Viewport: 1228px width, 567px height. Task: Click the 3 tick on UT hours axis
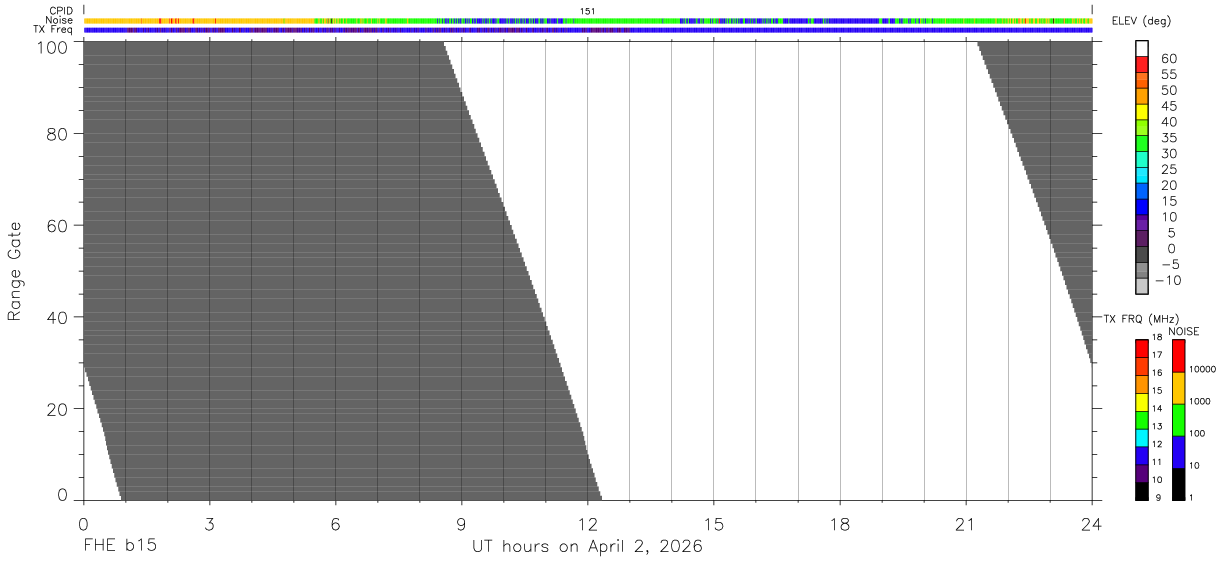point(209,523)
